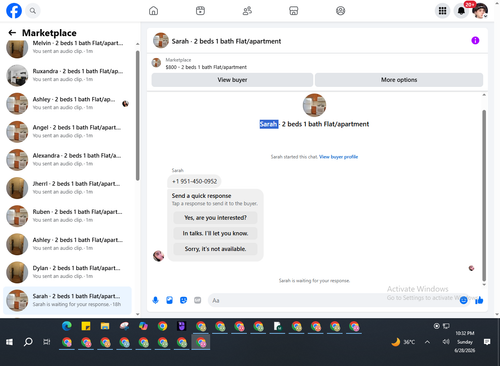Click the chat scrollbar down arrow

(484, 285)
